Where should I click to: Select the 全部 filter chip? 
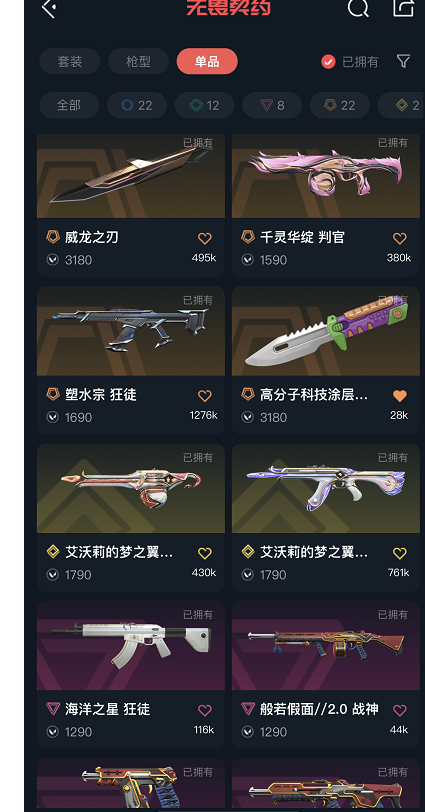(x=69, y=106)
